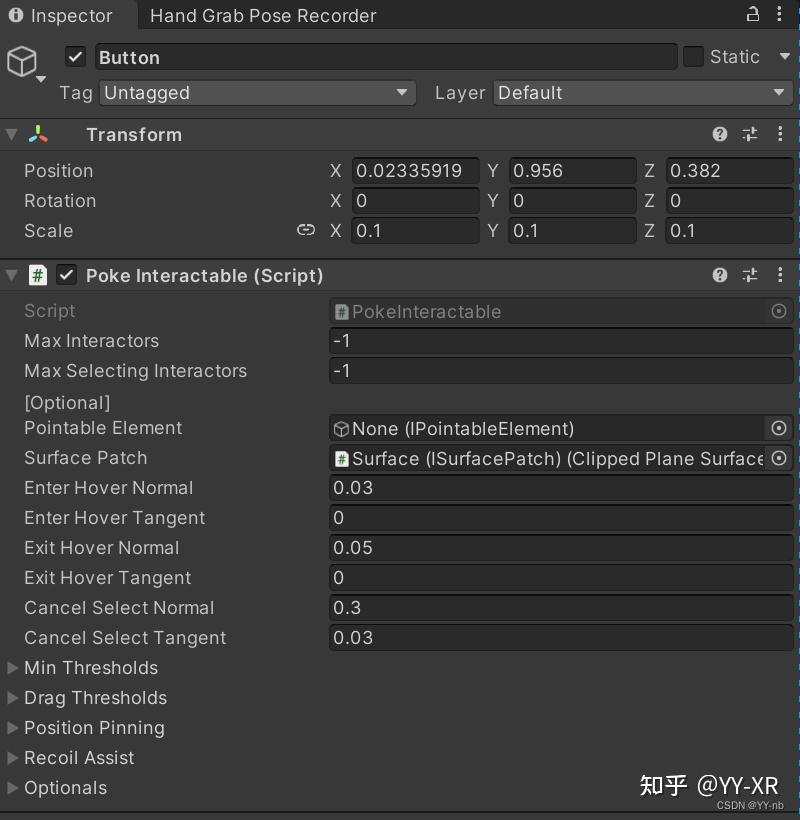Open Transform component help reference
The image size is (800, 820).
(719, 134)
